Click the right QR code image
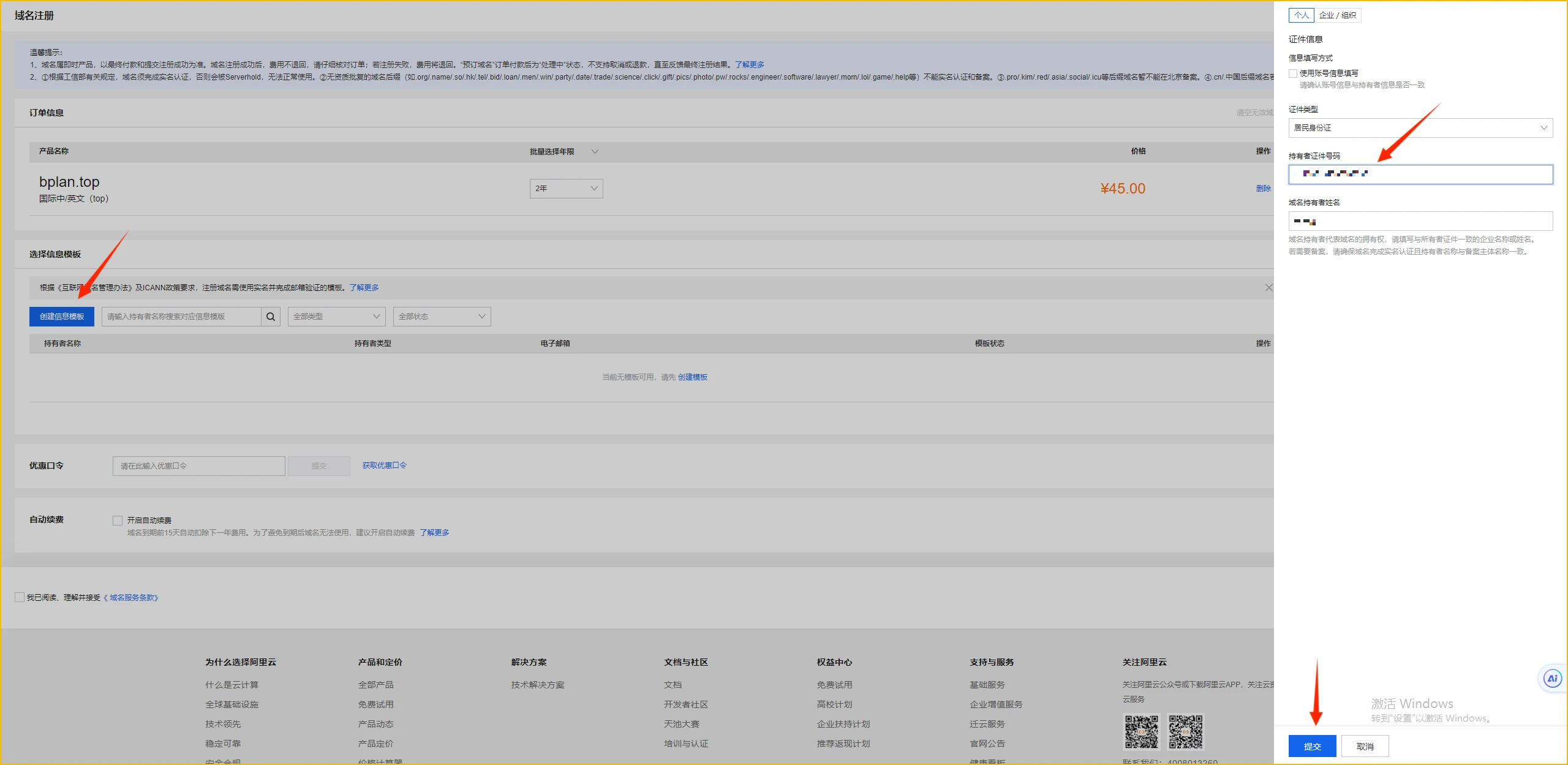The height and width of the screenshot is (765, 1568). tap(1185, 732)
